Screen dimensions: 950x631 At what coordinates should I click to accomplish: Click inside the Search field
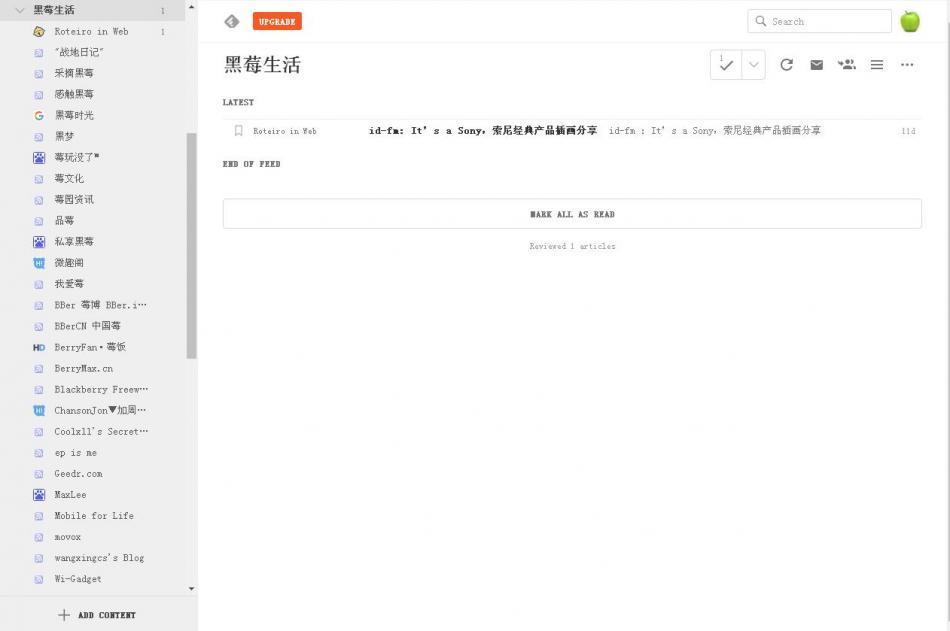(820, 20)
